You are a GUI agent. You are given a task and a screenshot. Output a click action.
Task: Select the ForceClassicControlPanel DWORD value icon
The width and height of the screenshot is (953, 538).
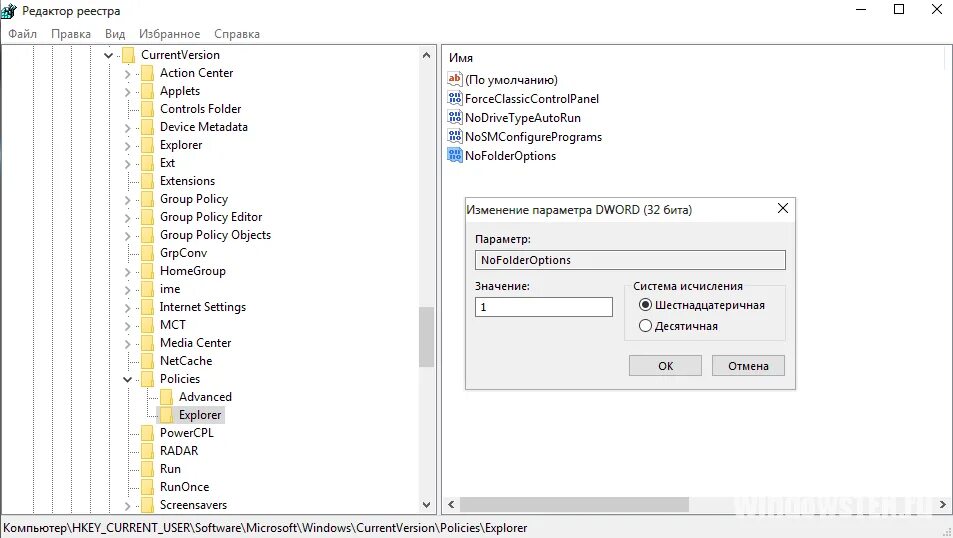(x=455, y=98)
